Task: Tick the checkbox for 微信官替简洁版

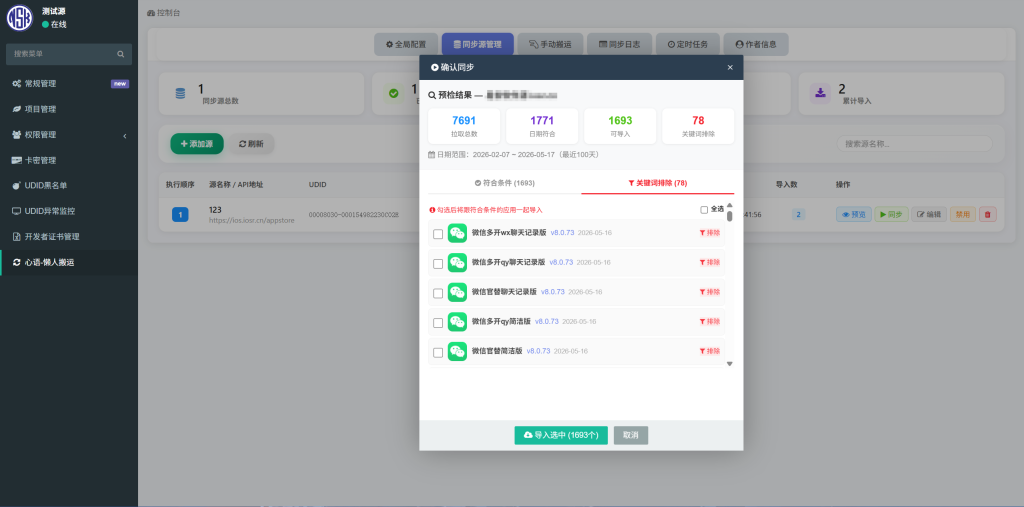Action: pyautogui.click(x=438, y=353)
